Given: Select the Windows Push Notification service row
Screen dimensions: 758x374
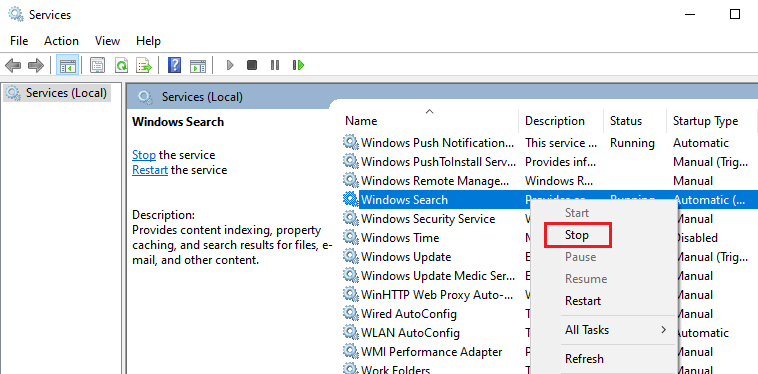Looking at the screenshot, I should click(x=550, y=143).
